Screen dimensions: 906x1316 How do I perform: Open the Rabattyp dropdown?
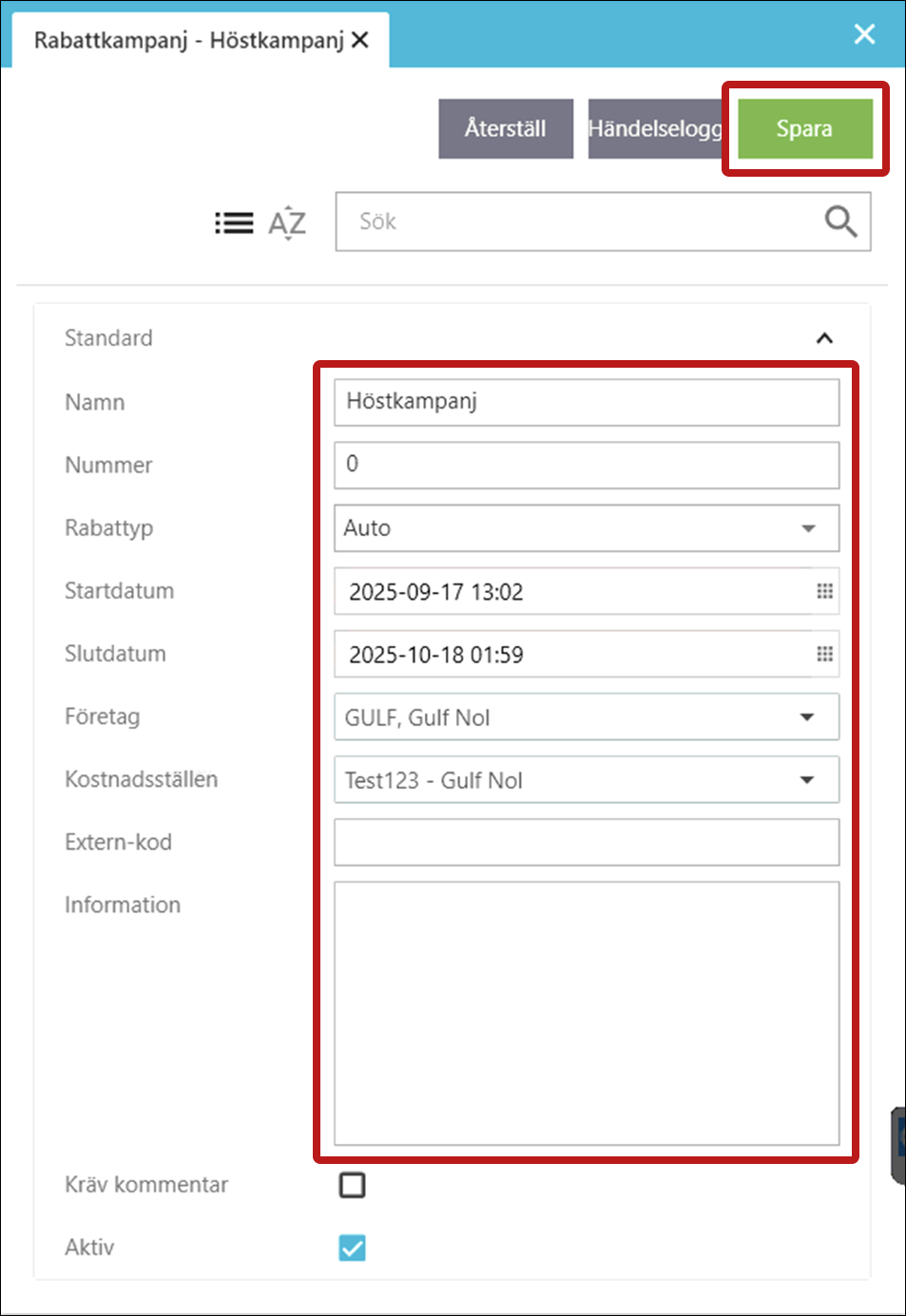807,528
